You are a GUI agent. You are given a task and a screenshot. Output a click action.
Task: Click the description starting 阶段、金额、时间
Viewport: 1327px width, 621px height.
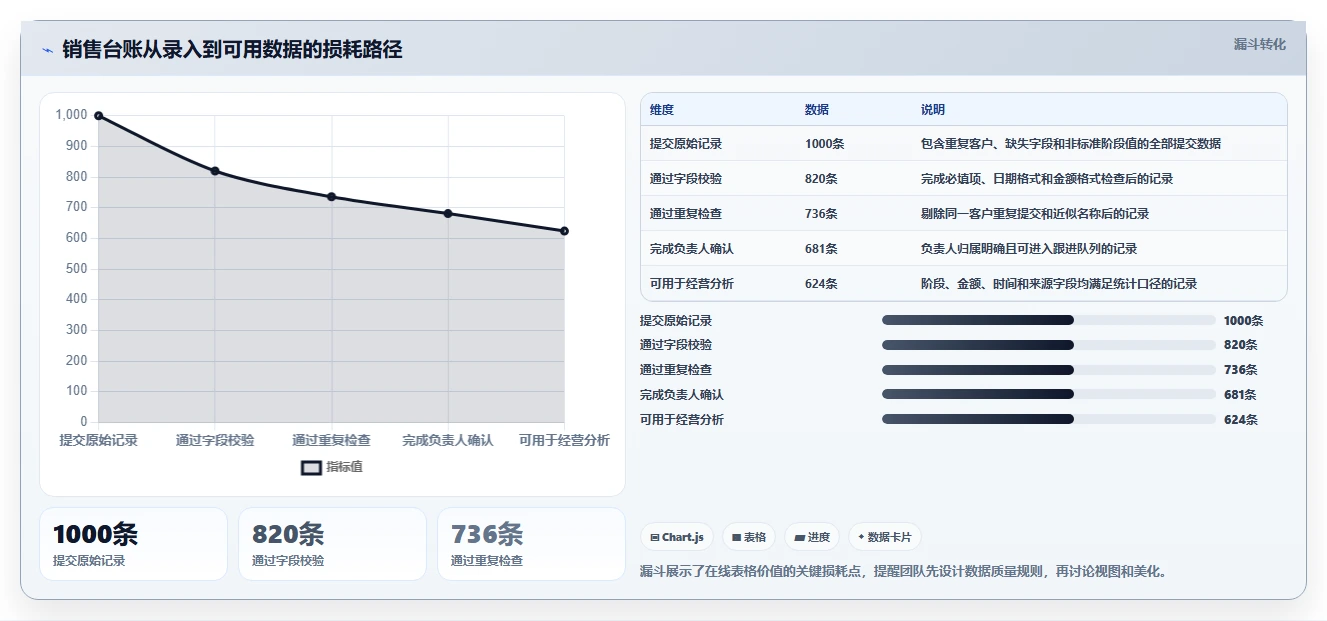coord(1059,284)
